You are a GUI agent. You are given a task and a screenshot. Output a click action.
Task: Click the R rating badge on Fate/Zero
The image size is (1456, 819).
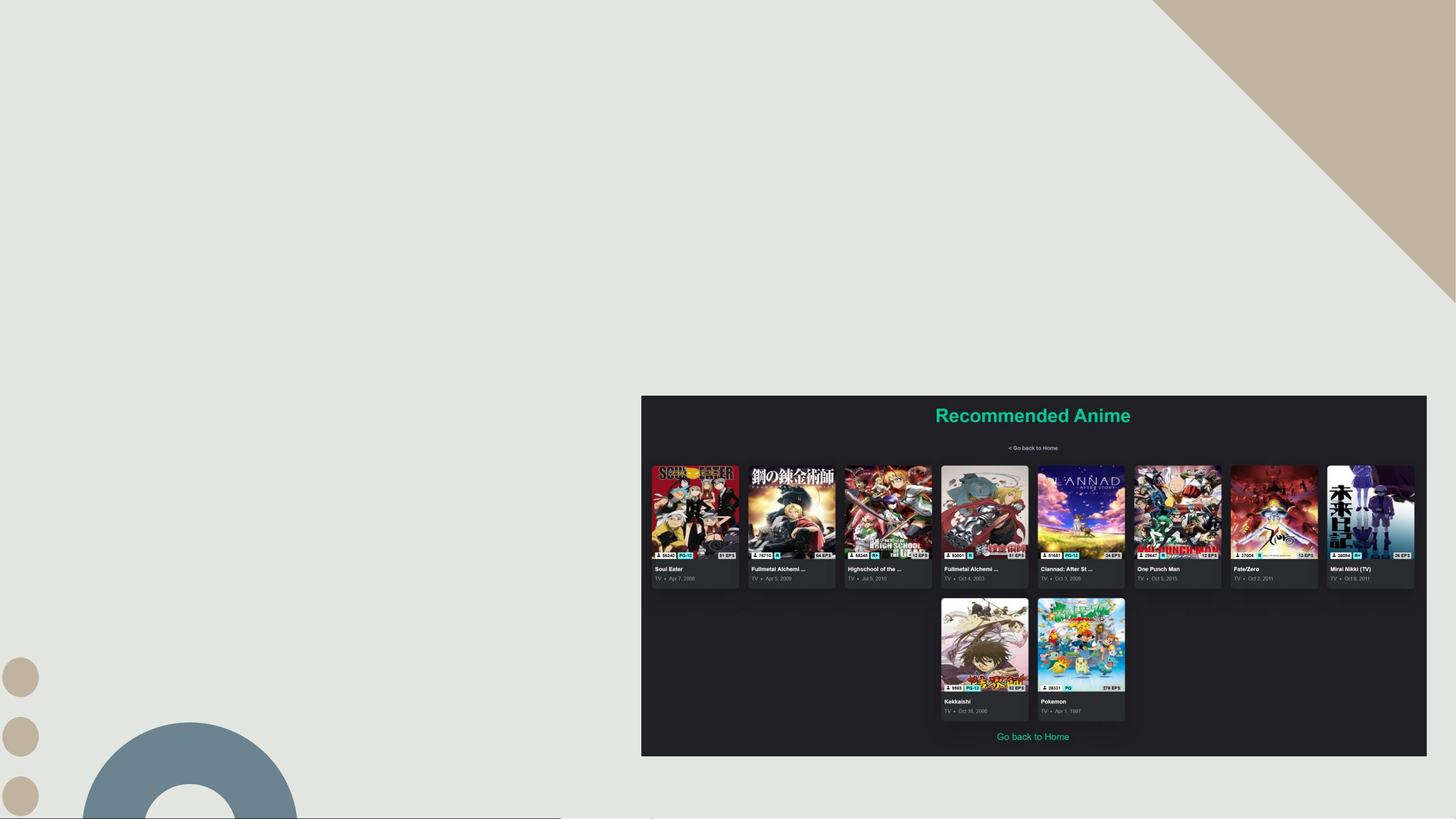click(1260, 556)
